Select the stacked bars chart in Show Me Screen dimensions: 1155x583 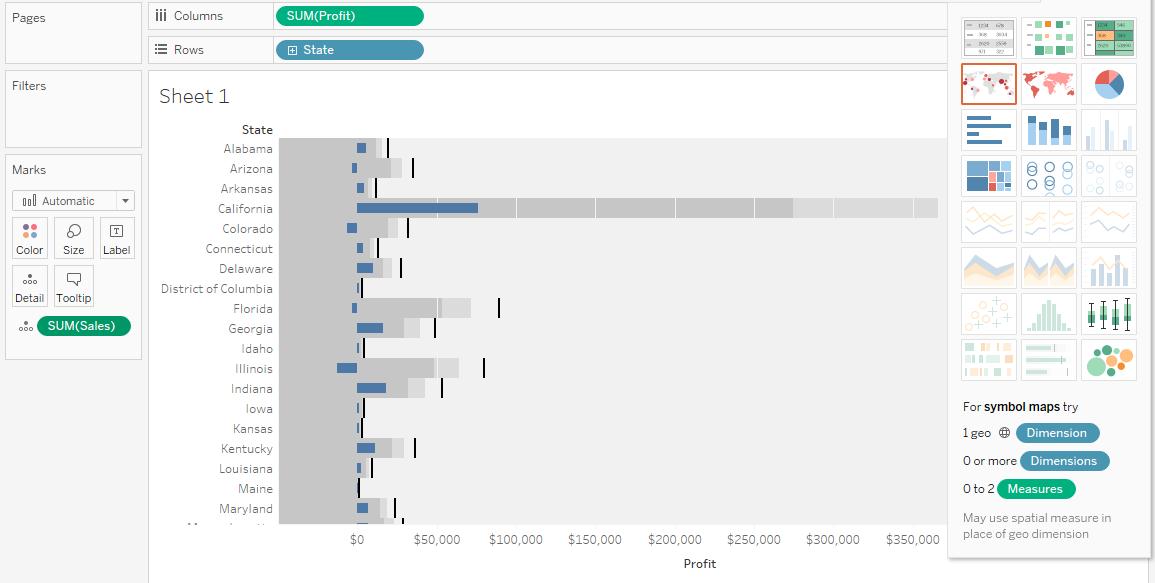(x=1048, y=131)
